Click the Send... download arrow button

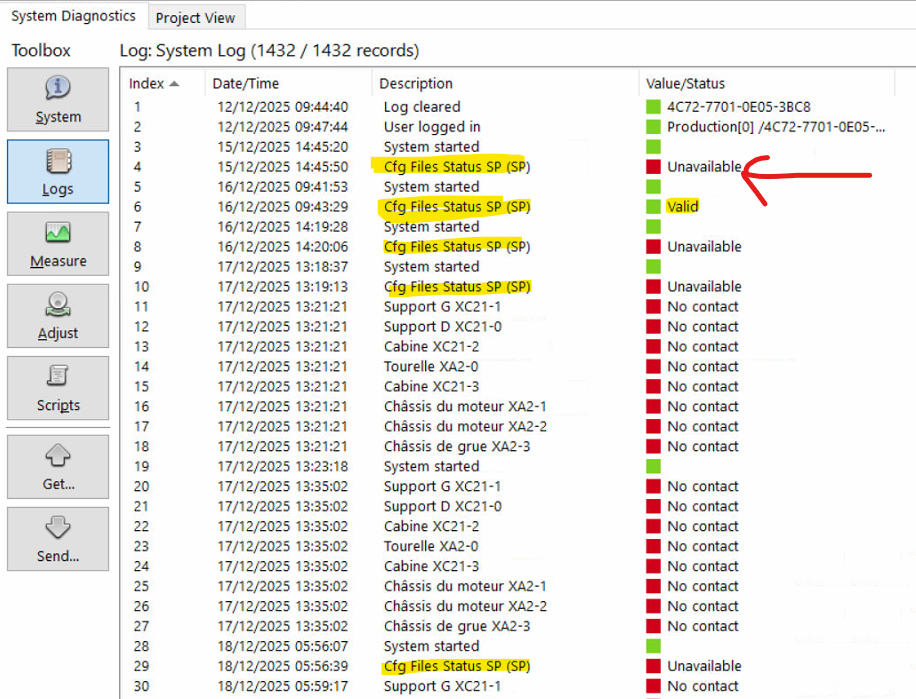pyautogui.click(x=58, y=539)
